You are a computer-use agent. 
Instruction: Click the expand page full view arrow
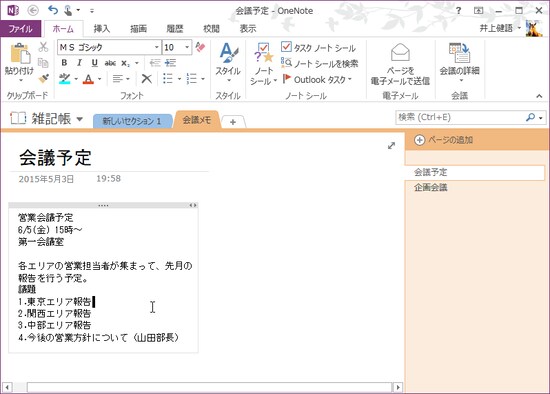click(x=391, y=145)
